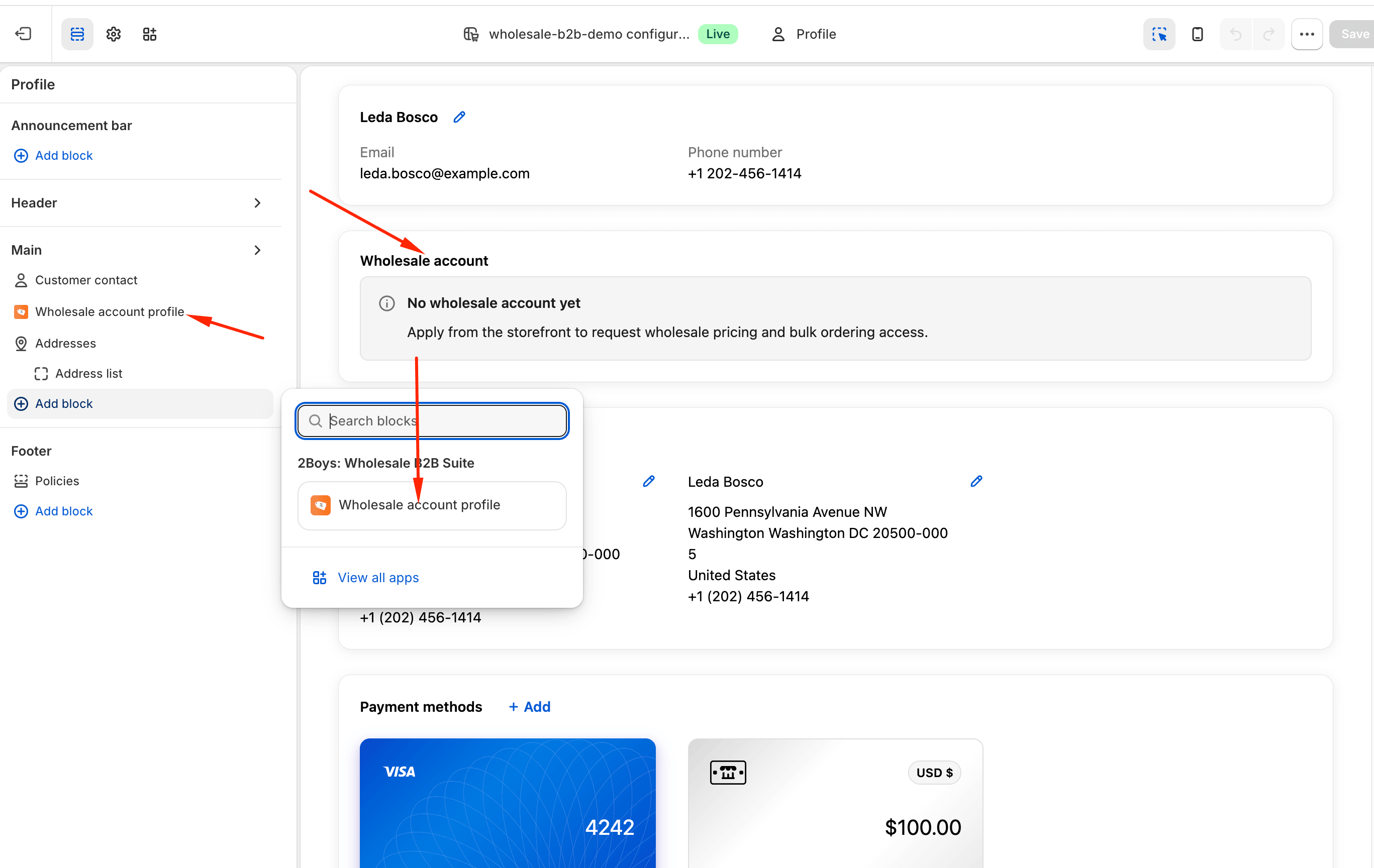The width and height of the screenshot is (1374, 868).
Task: Open the three-dots more actions menu
Action: tap(1307, 34)
